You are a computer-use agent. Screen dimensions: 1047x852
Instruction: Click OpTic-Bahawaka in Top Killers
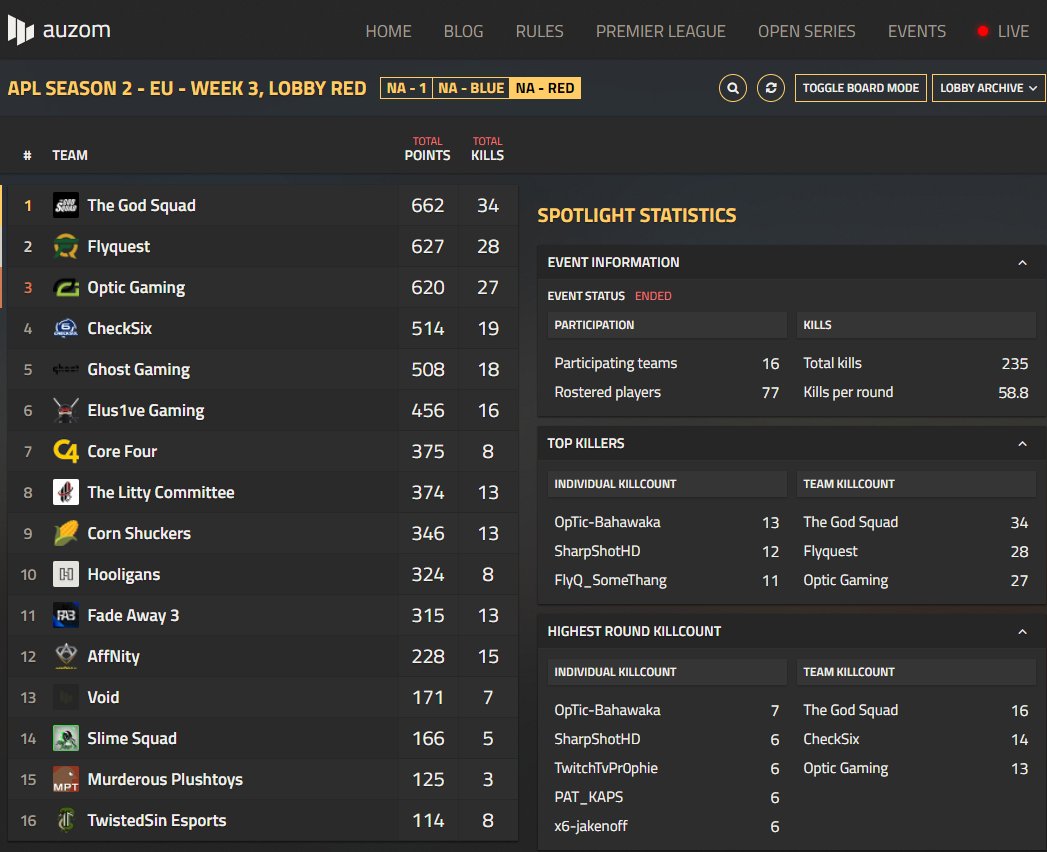point(607,522)
